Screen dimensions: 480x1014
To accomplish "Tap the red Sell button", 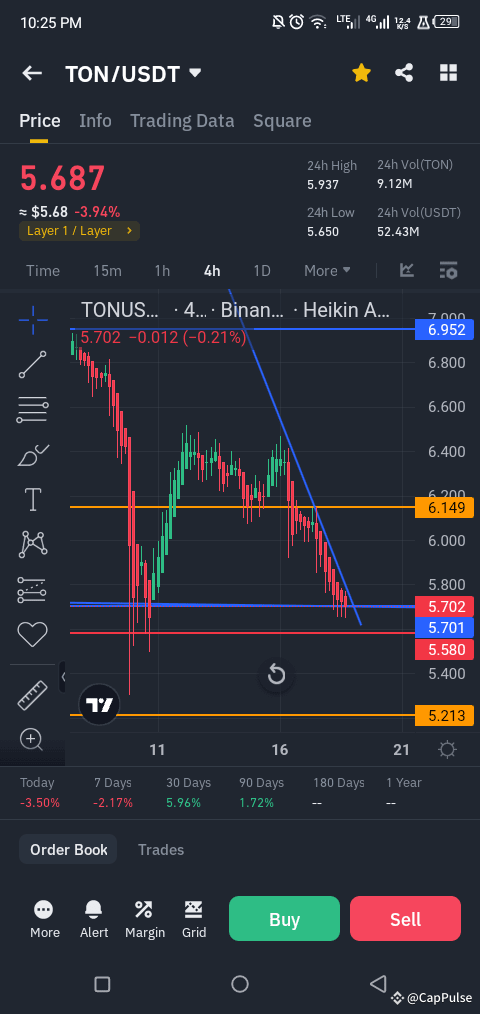I will point(406,919).
